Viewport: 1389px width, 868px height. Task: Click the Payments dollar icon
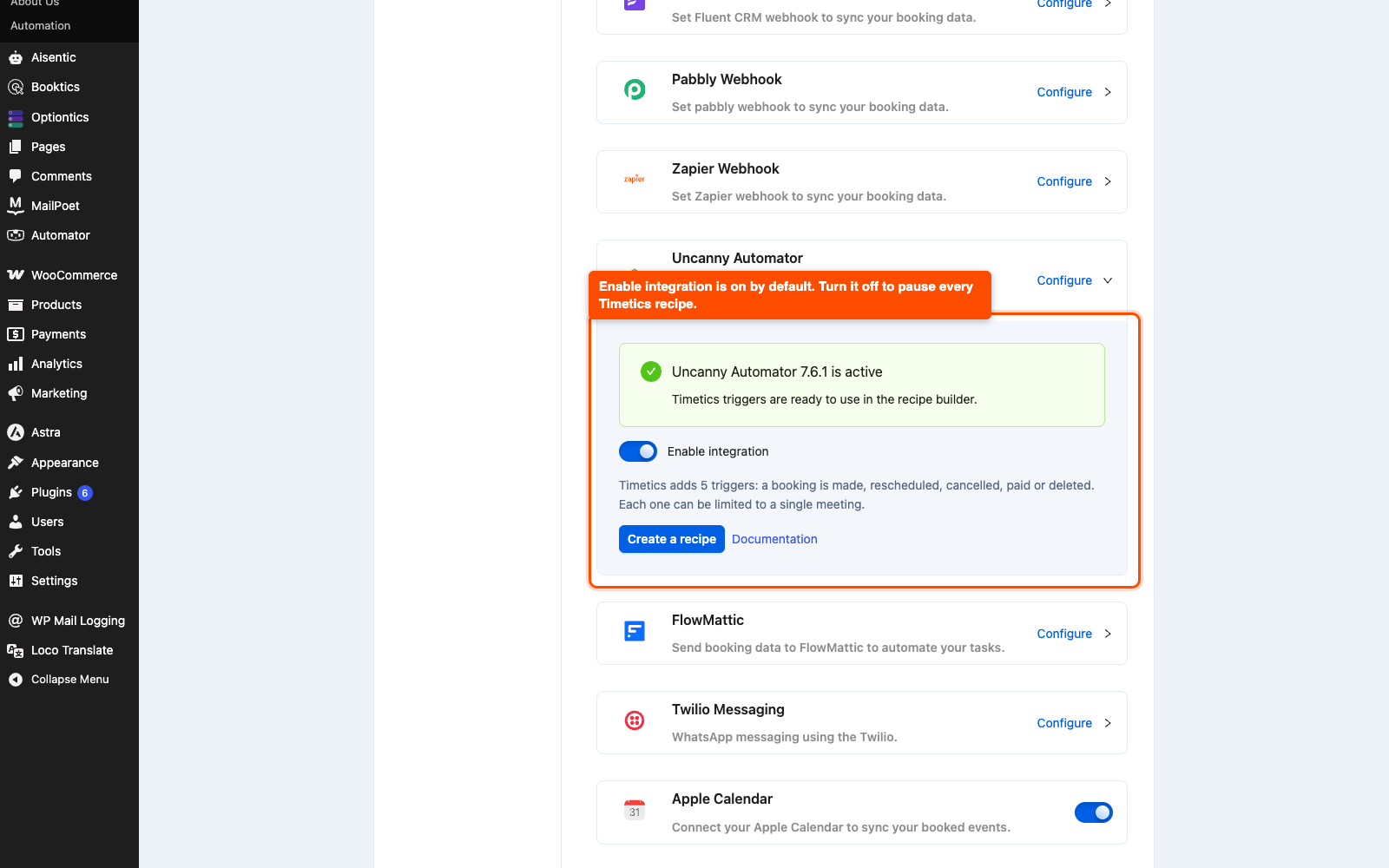coord(16,334)
